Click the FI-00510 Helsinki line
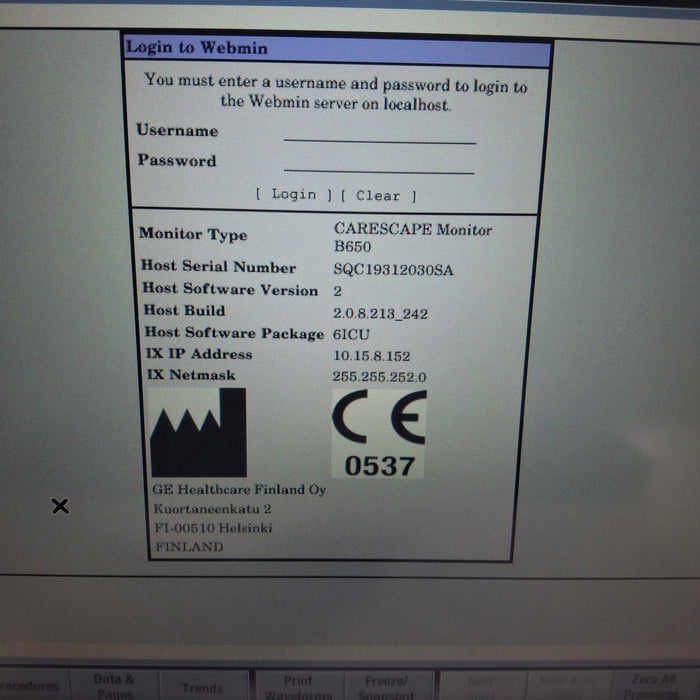 (213, 528)
